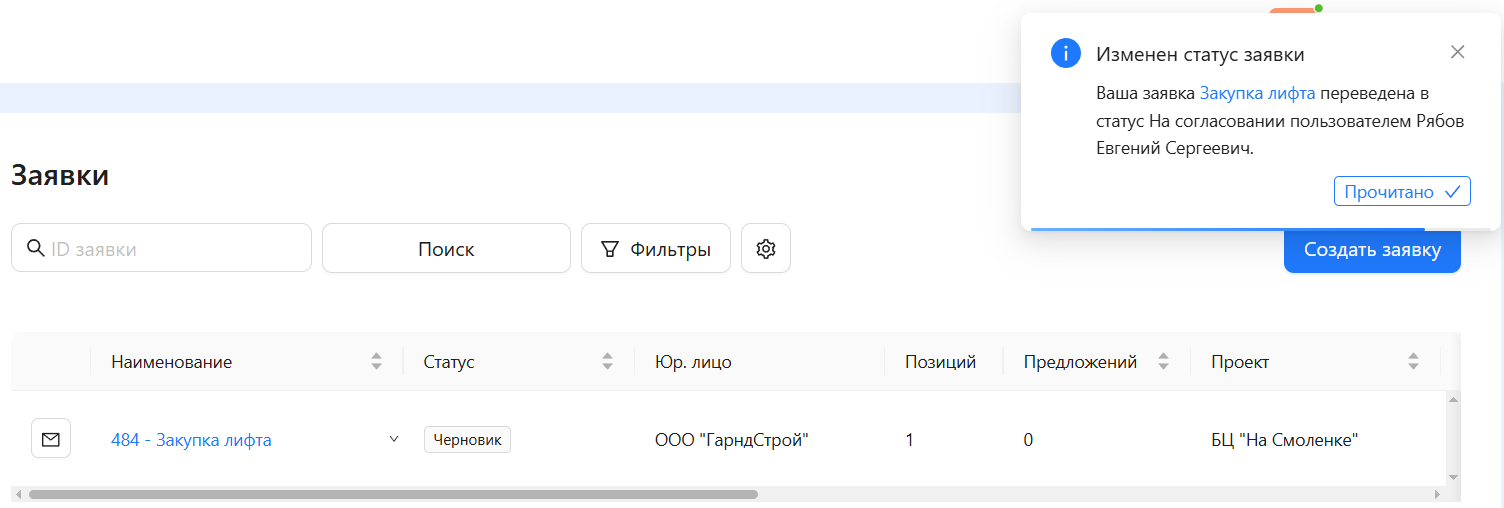Open the table settings gear icon

pos(766,249)
